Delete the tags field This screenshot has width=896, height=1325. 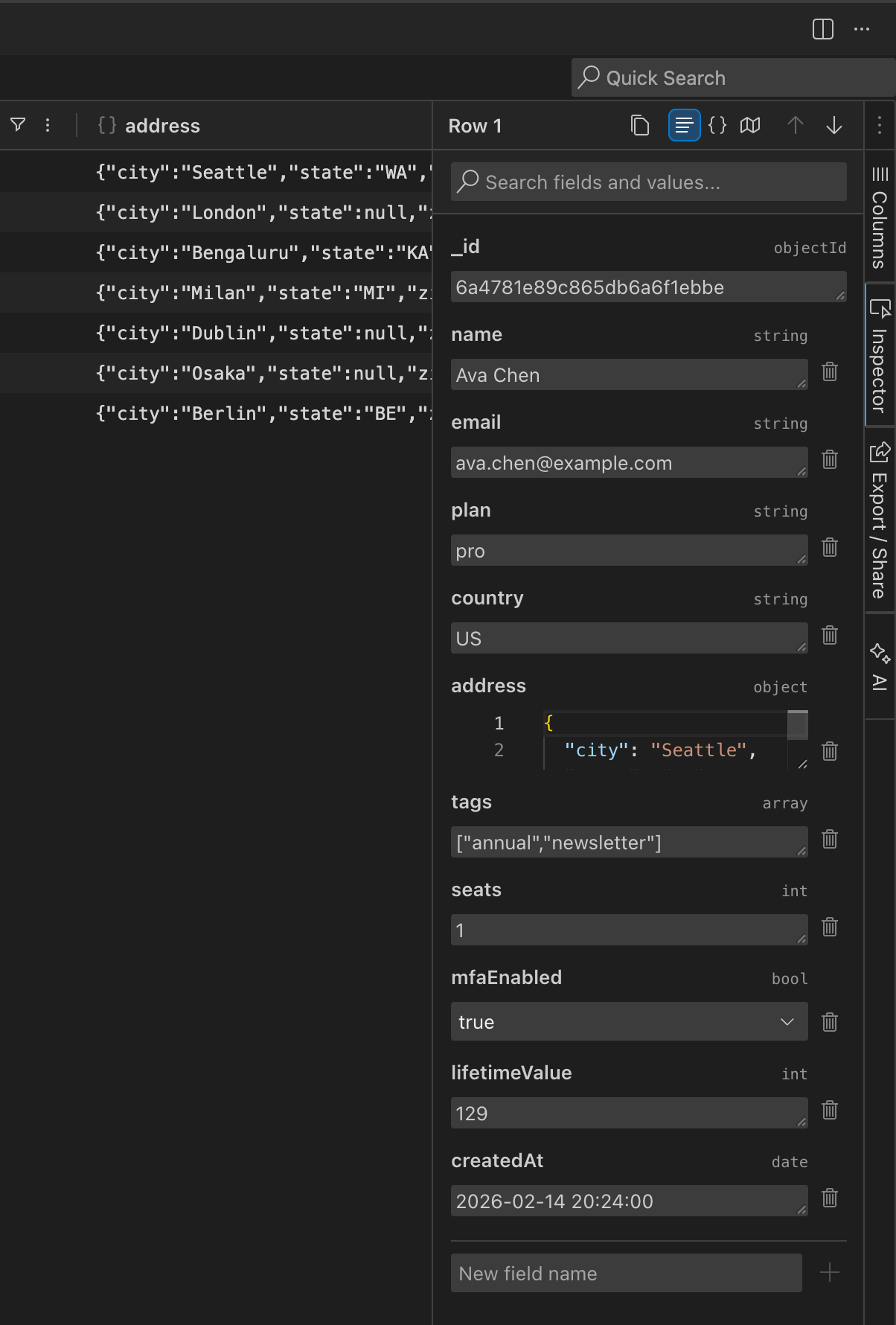pyautogui.click(x=830, y=839)
